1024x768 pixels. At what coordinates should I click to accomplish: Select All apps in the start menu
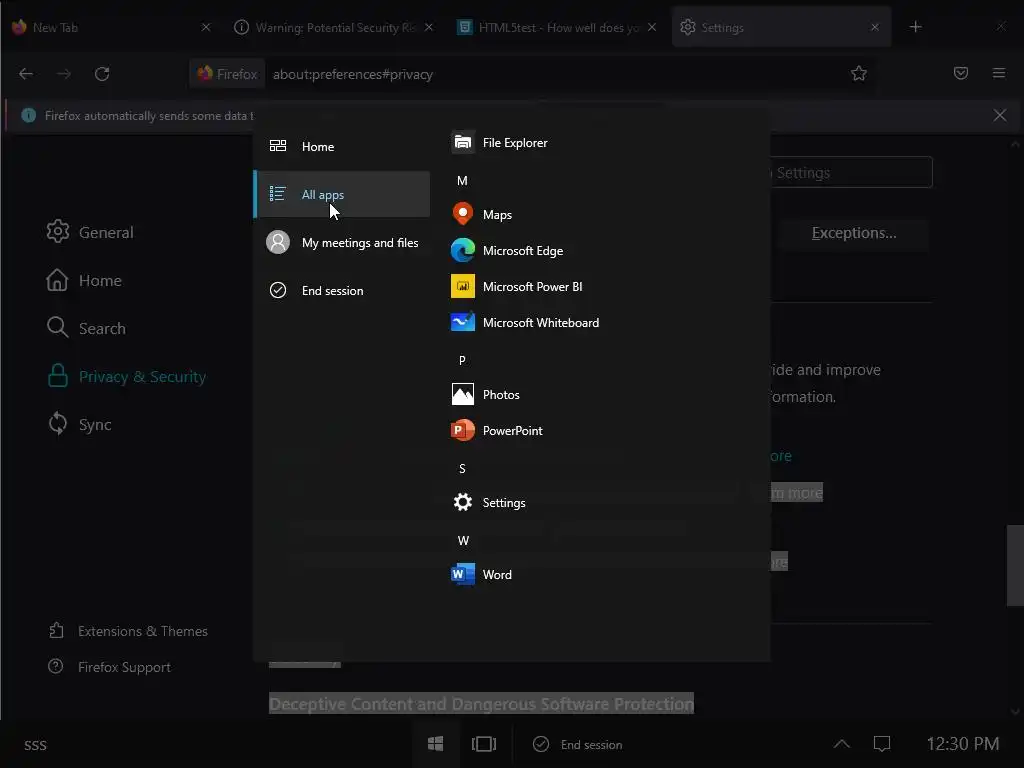(x=342, y=194)
